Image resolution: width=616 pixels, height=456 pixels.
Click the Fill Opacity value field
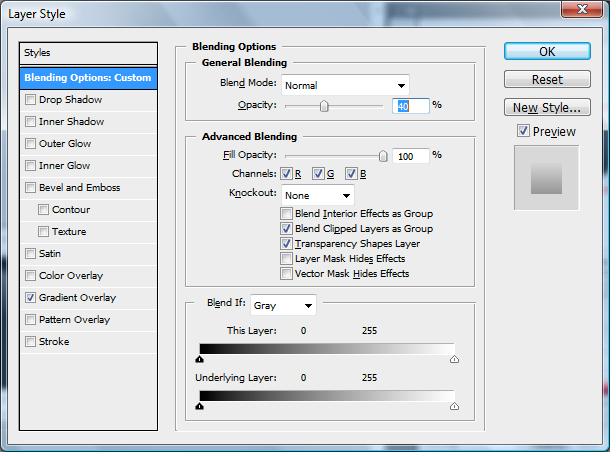(411, 156)
